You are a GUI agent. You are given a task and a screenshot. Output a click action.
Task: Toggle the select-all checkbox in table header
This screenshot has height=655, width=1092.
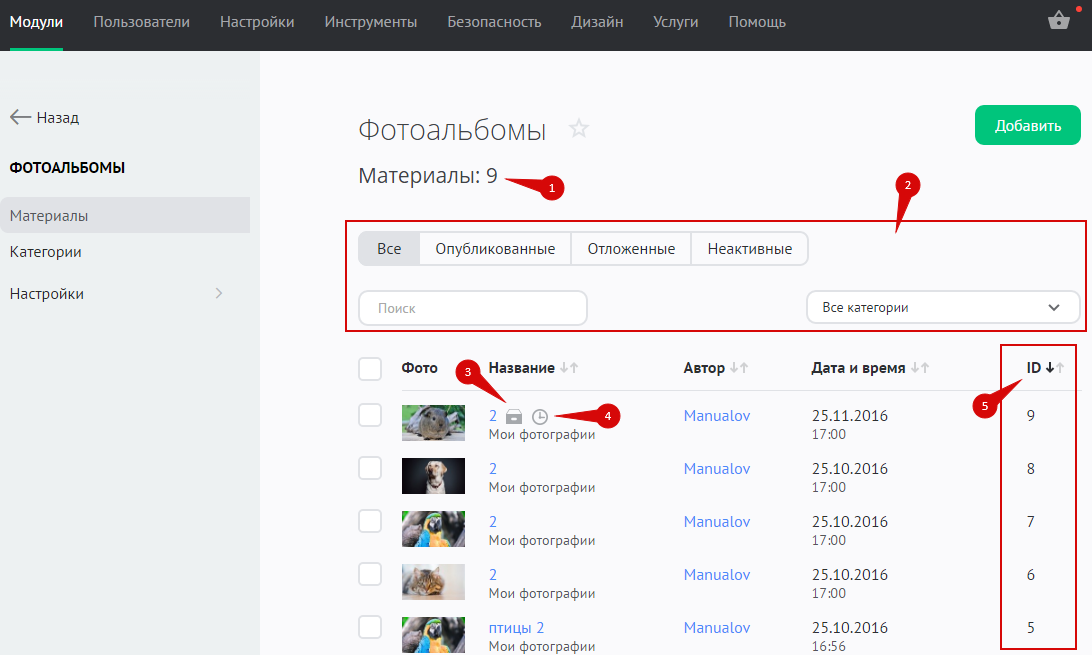tap(370, 369)
